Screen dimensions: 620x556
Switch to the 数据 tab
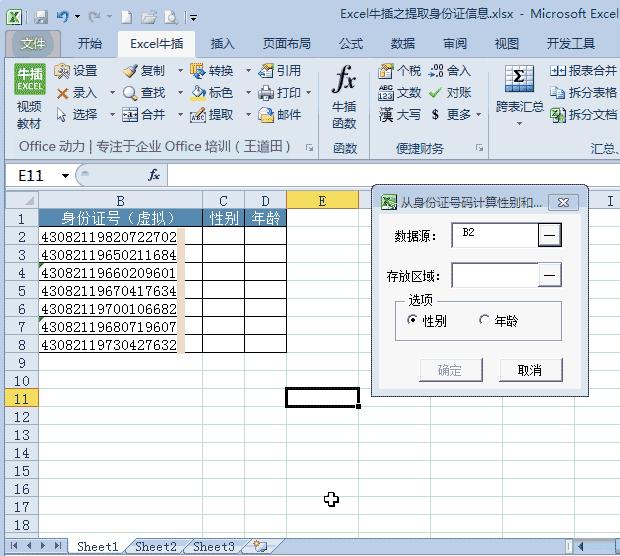(x=403, y=43)
